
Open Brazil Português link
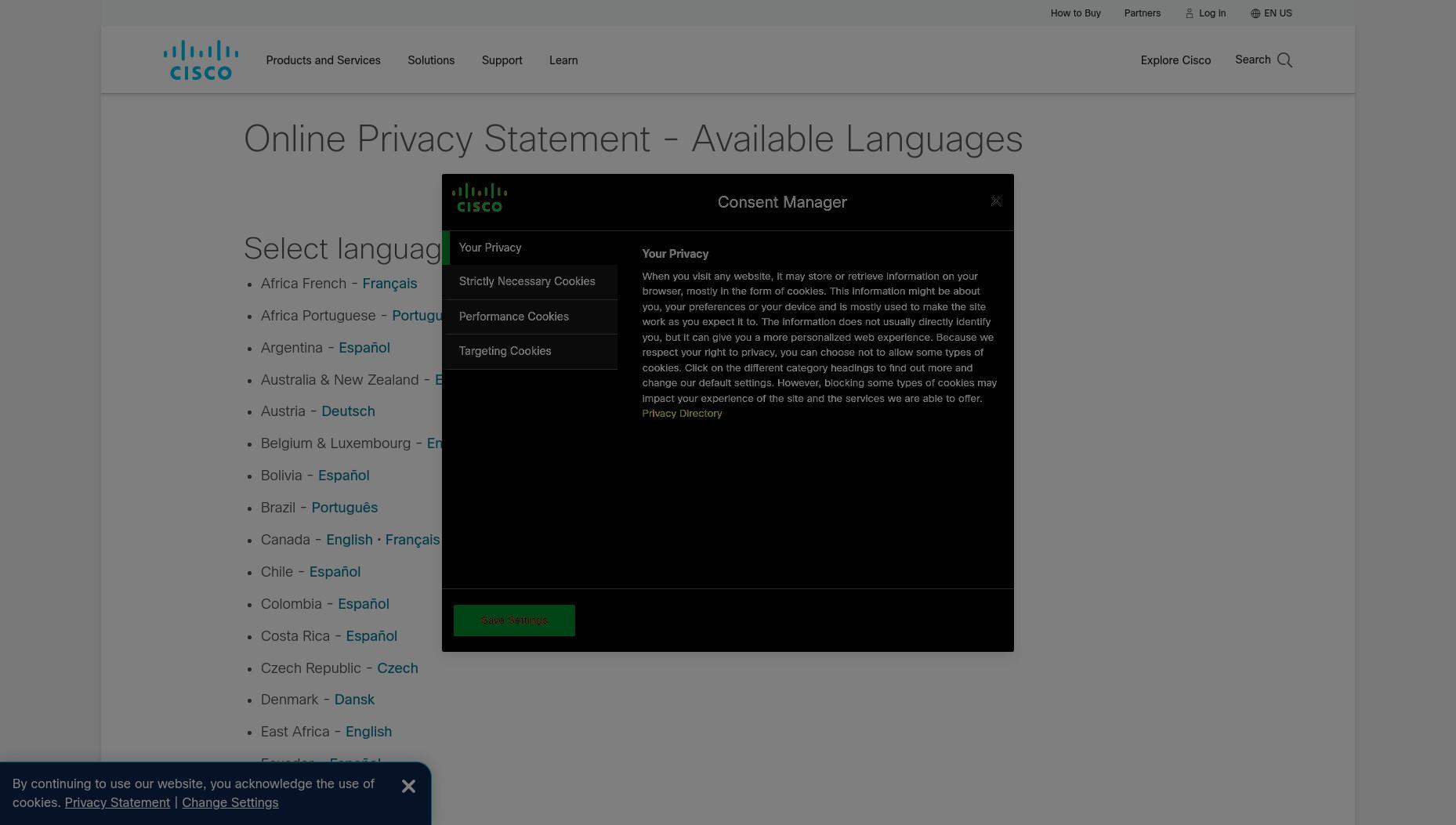click(345, 508)
